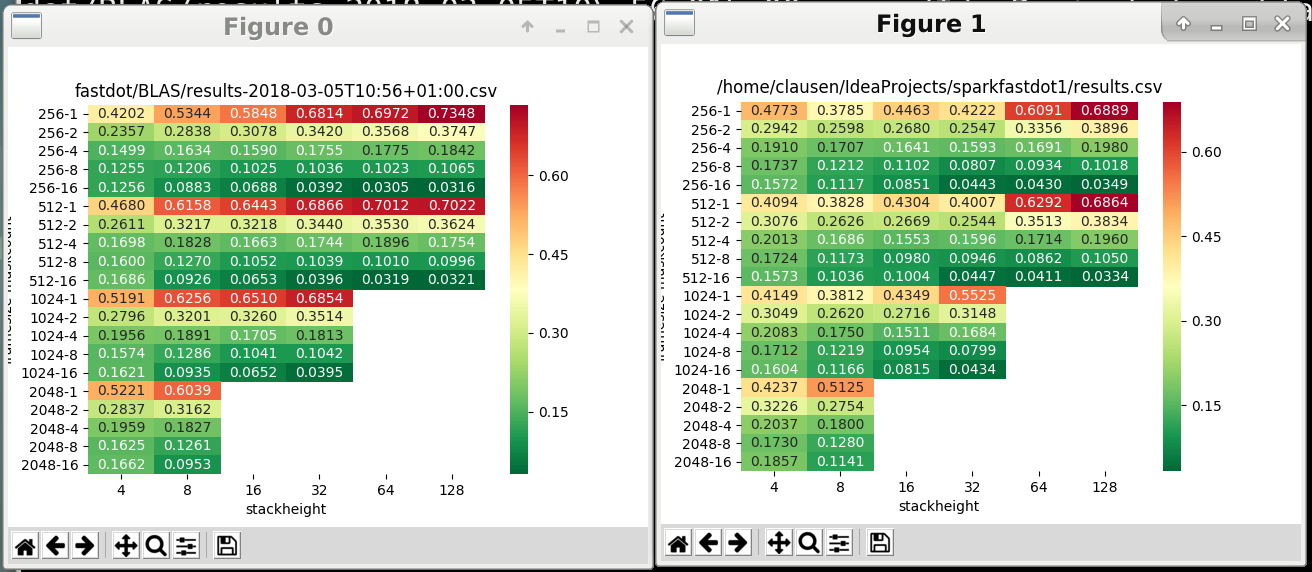This screenshot has width=1312, height=572.
Task: Close the Figure 0 window
Action: 627,28
